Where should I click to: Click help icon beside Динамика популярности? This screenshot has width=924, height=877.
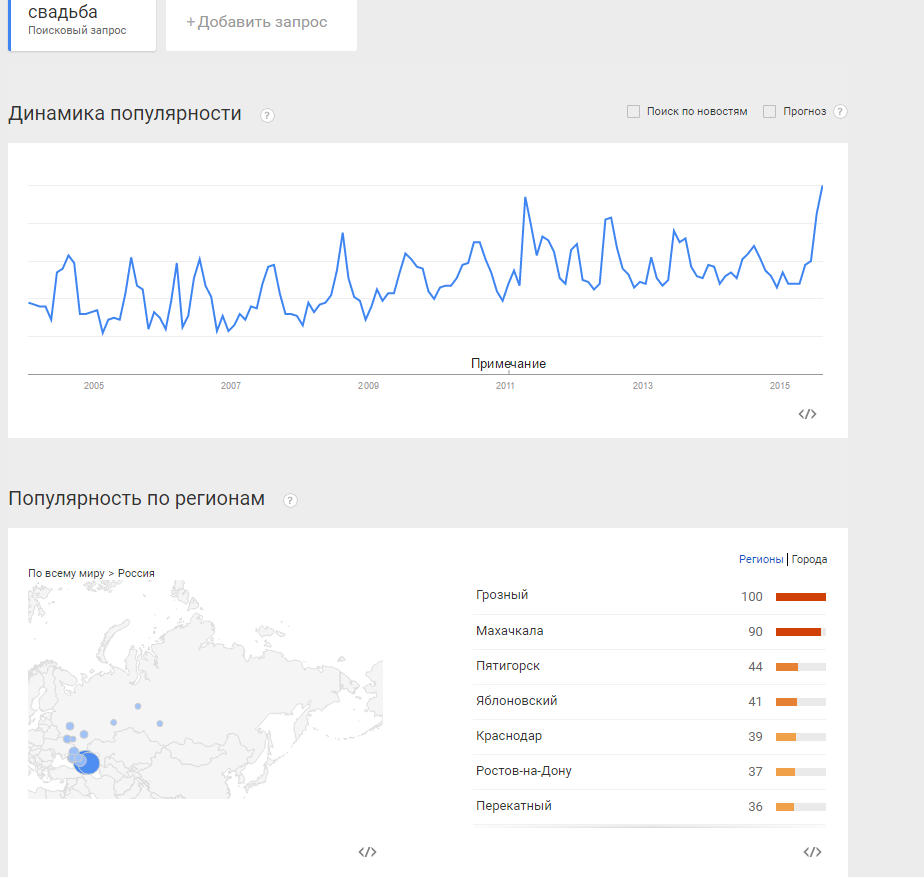pos(267,115)
